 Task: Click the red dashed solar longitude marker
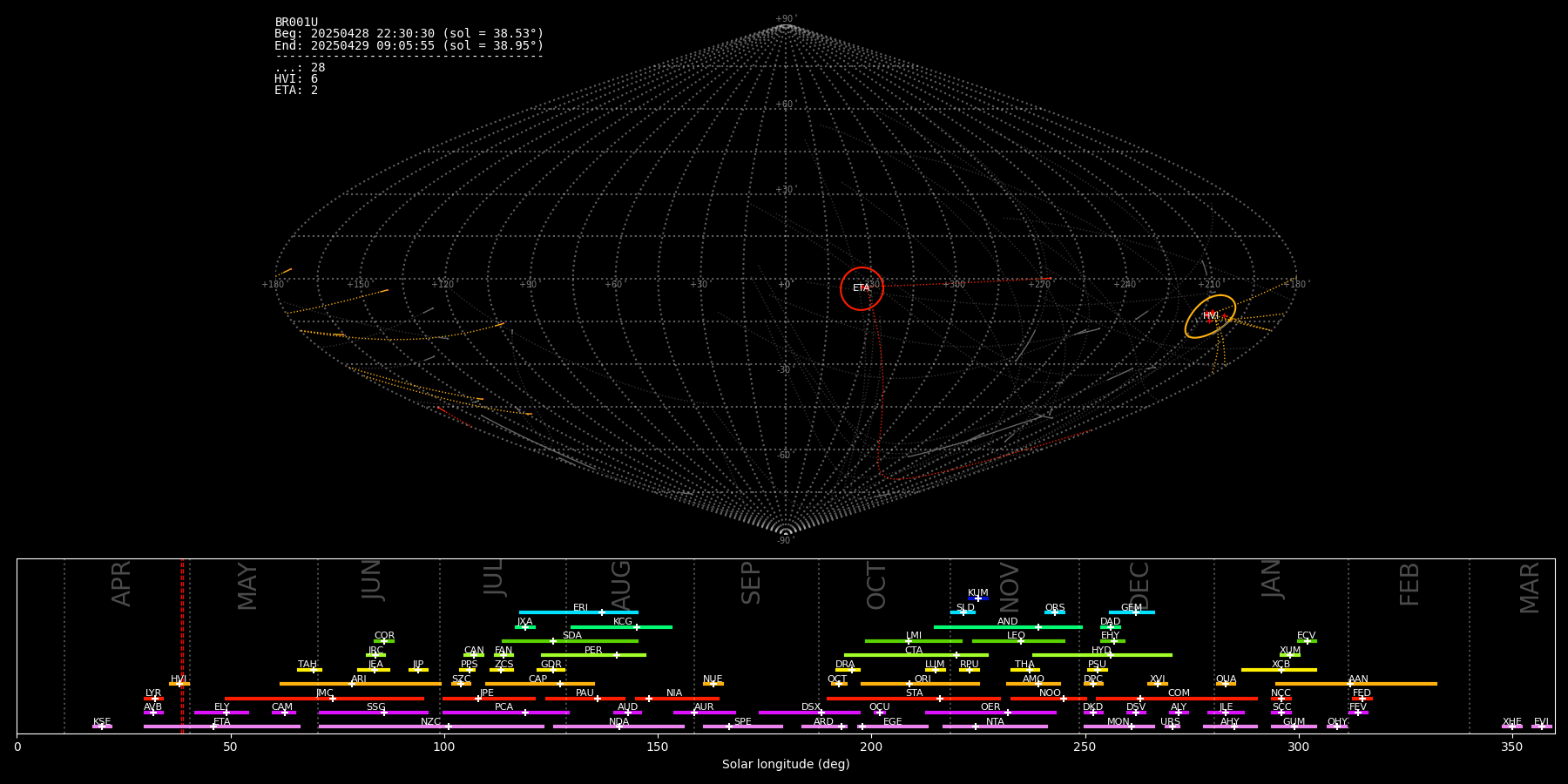tap(182, 645)
